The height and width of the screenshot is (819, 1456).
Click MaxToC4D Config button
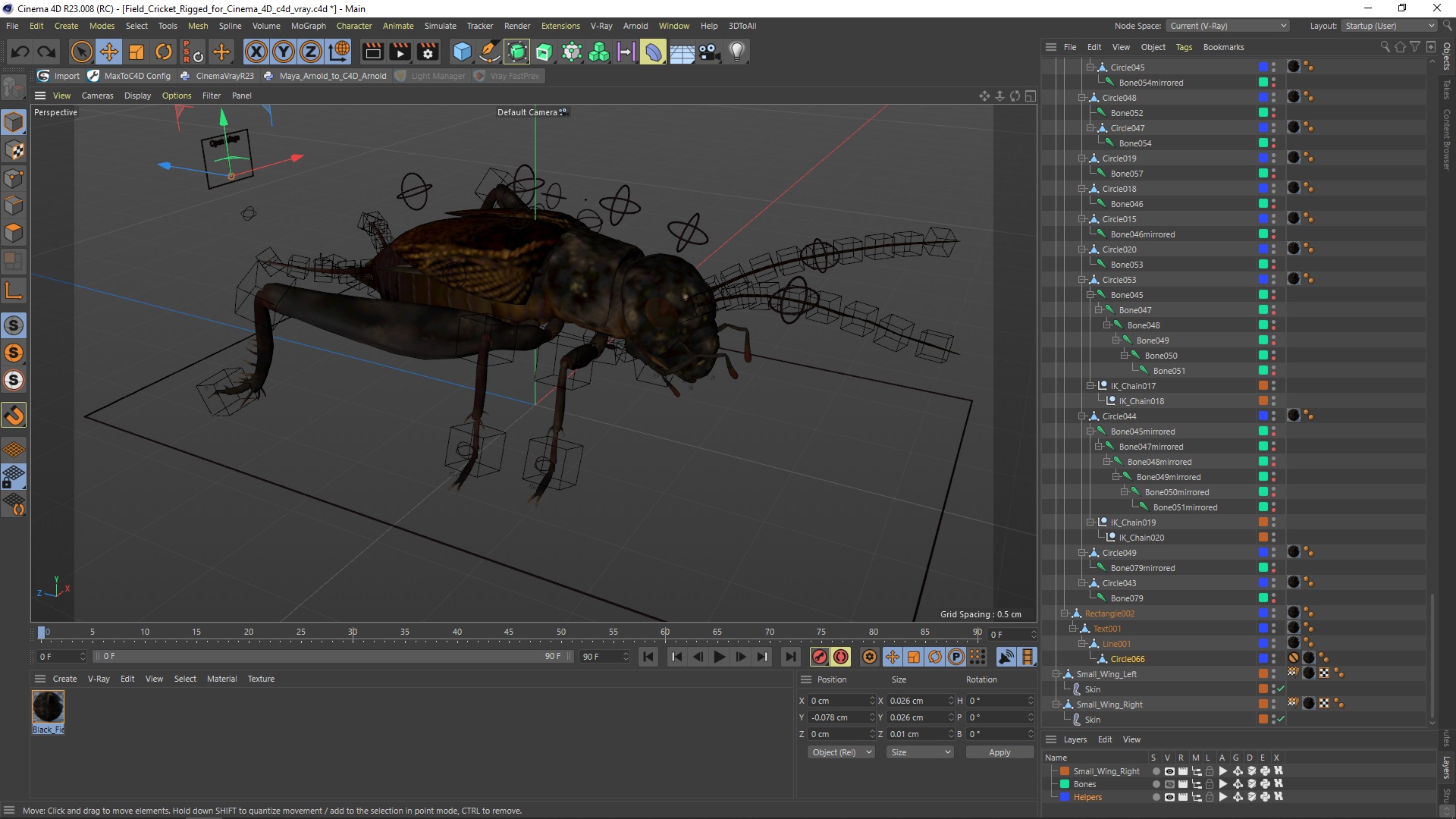129,76
